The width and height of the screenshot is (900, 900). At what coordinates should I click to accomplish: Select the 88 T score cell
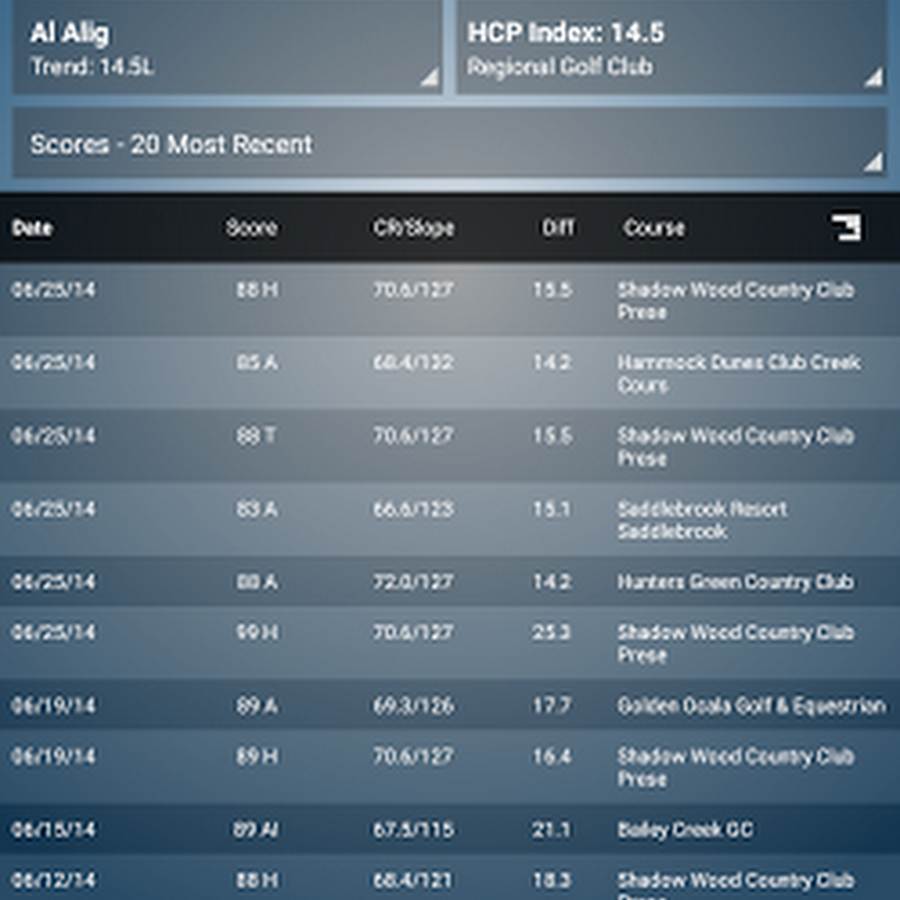point(256,436)
